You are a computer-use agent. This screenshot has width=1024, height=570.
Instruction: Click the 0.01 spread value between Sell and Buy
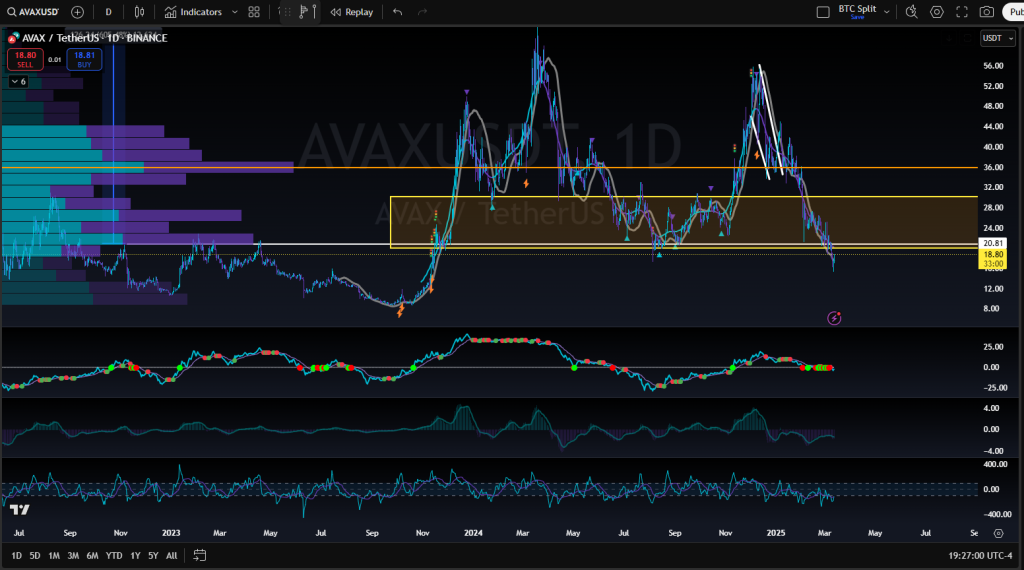[x=55, y=59]
